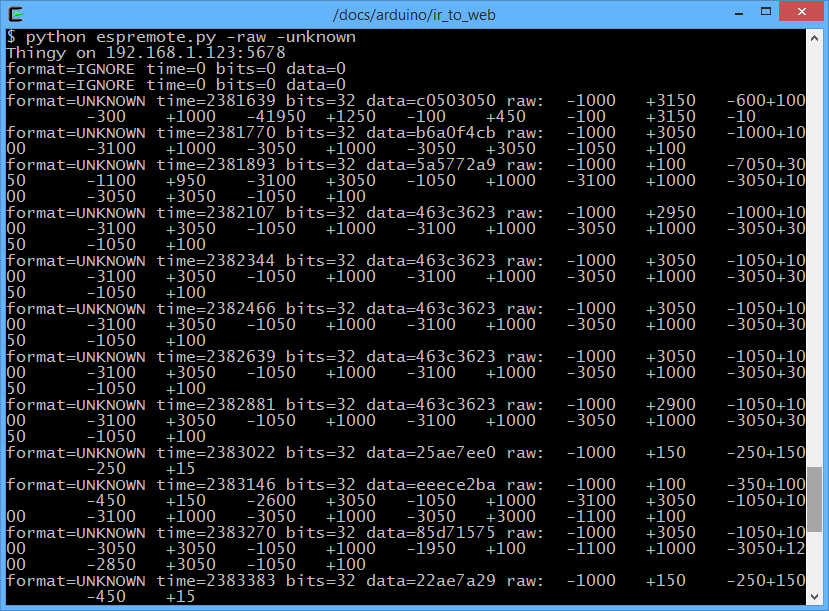Click the value data=5a5772a9
This screenshot has height=611, width=829.
[431, 164]
